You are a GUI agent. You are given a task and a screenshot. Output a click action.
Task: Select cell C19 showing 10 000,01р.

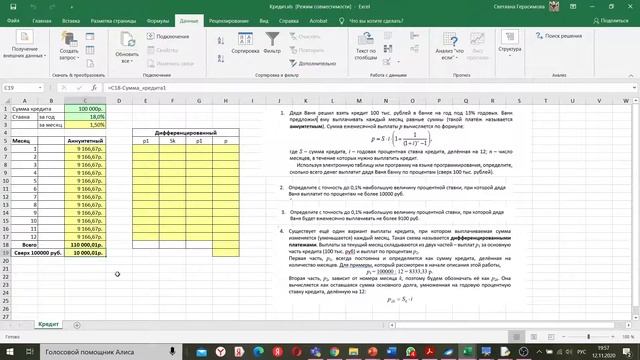[85, 253]
